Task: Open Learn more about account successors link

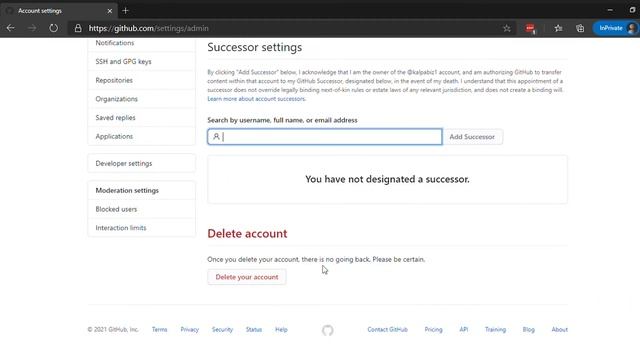Action: tap(256, 99)
